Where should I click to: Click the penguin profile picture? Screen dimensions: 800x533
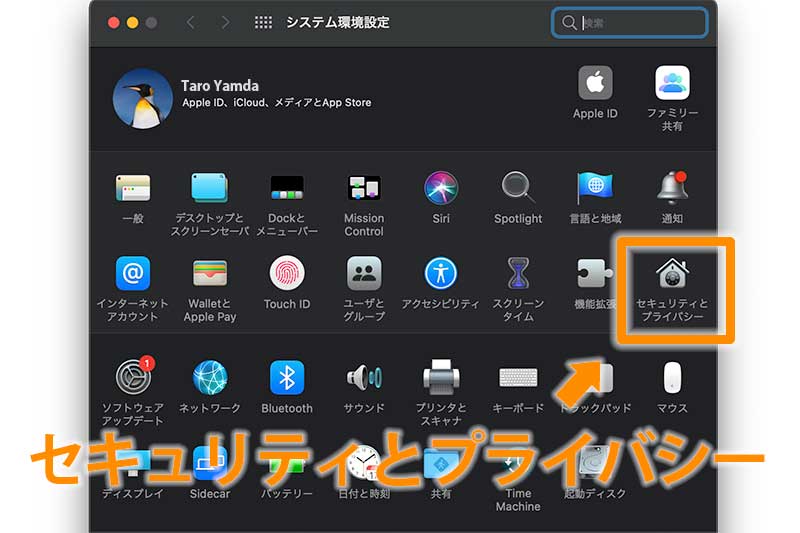point(143,99)
